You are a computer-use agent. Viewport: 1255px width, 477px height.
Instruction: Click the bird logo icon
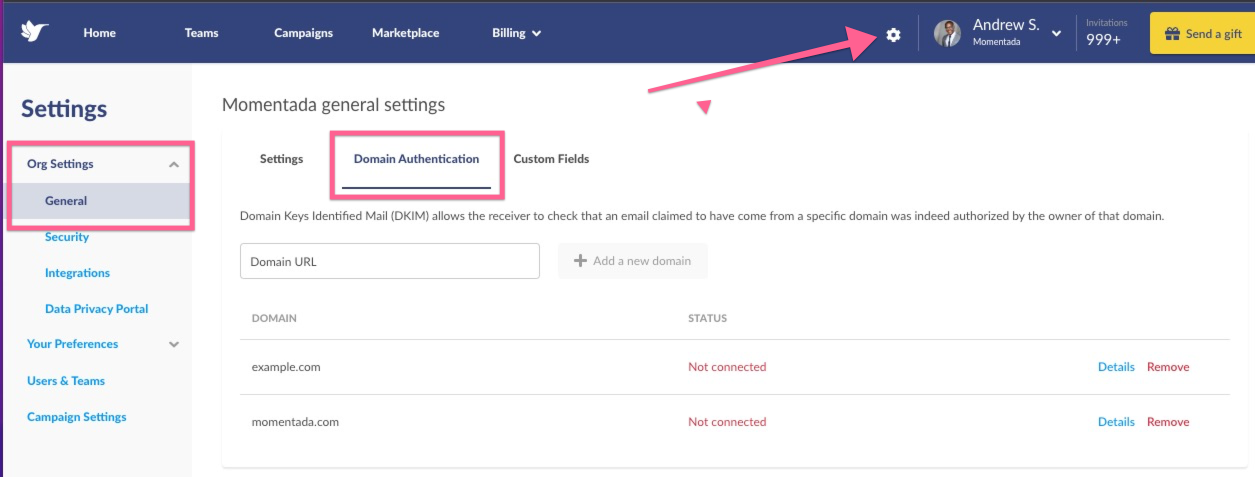pos(35,32)
